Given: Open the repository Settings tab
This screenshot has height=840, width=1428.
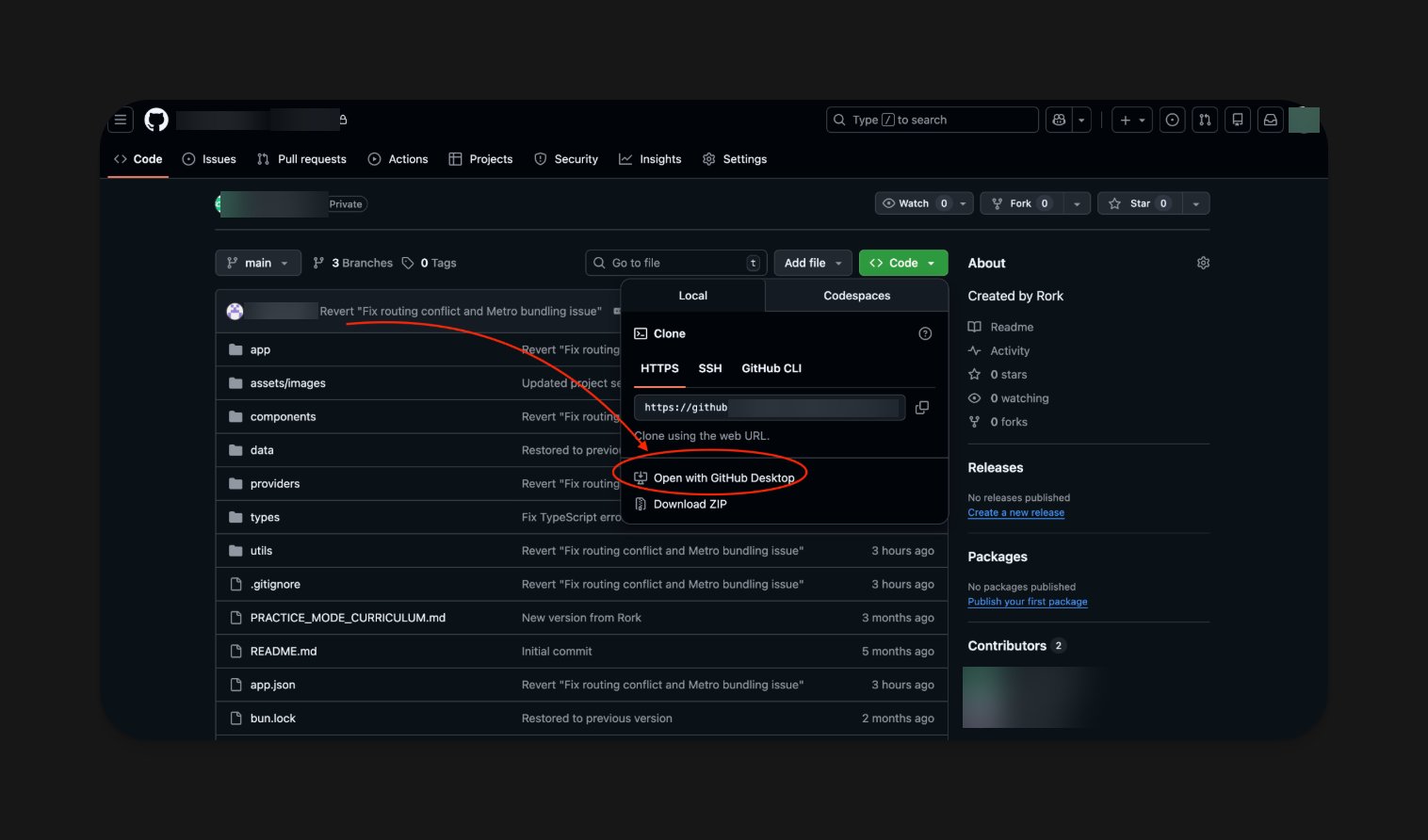Looking at the screenshot, I should 735,159.
